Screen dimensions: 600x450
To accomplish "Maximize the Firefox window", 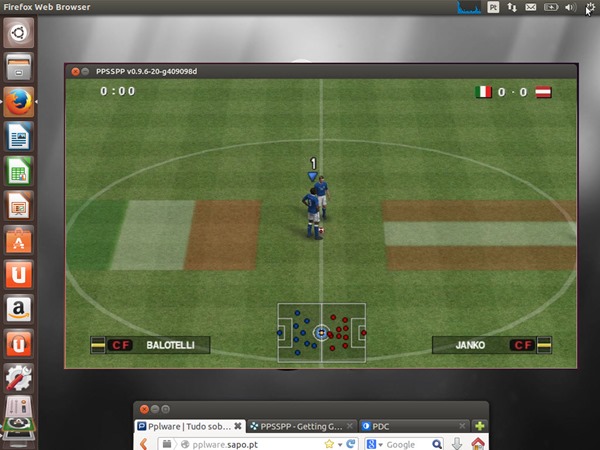I will [165, 409].
